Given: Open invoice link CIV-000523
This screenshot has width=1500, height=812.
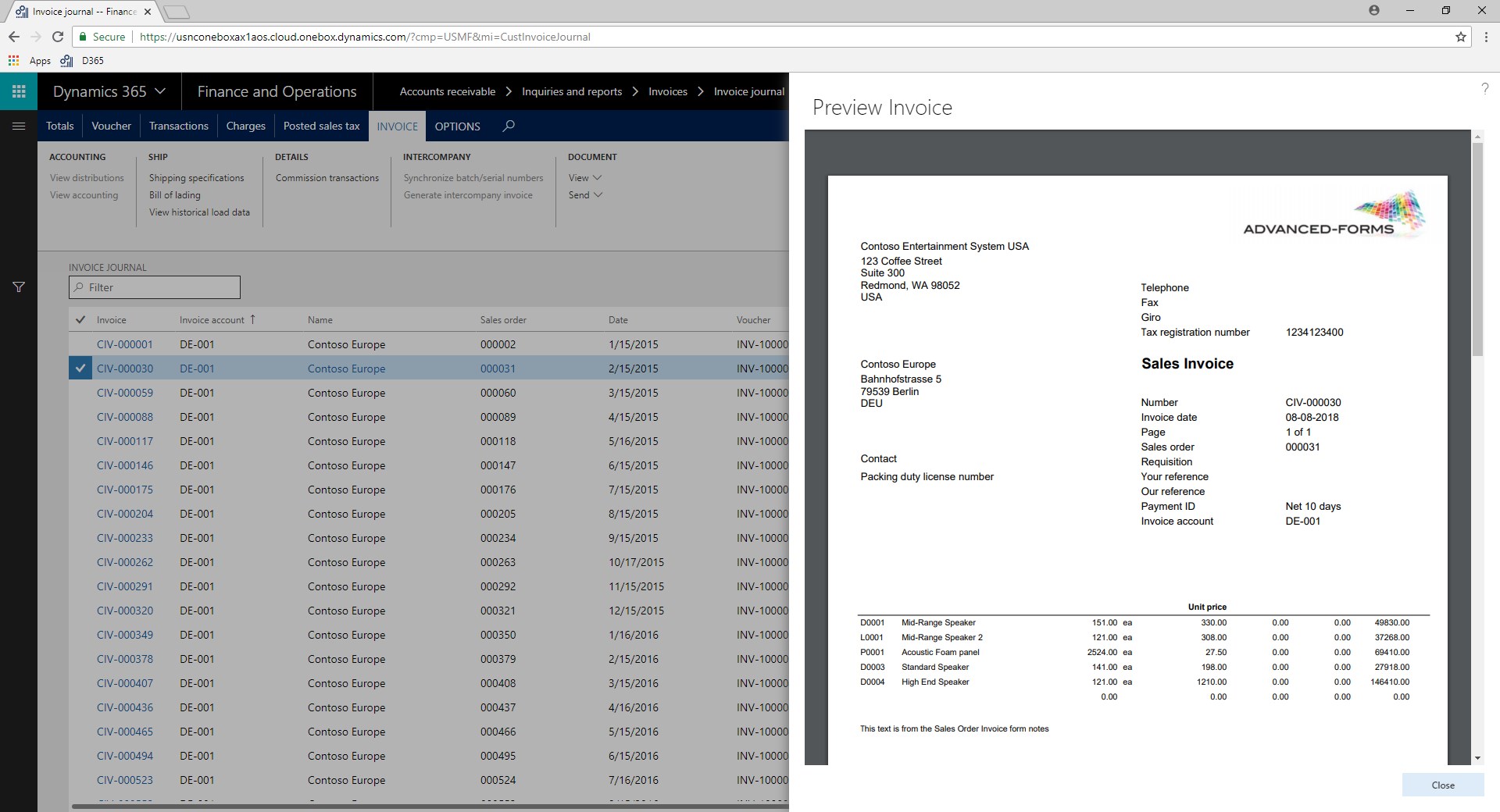Looking at the screenshot, I should (x=125, y=780).
